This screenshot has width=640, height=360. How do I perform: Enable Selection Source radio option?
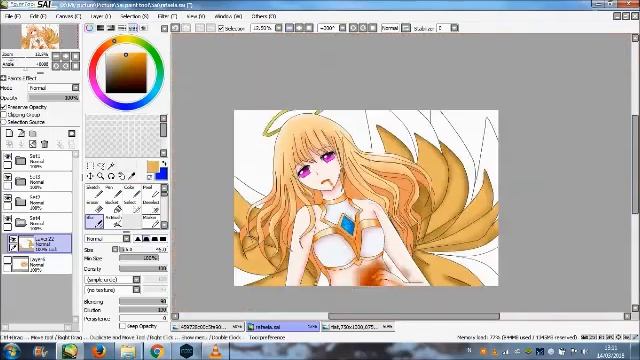(x=4, y=122)
